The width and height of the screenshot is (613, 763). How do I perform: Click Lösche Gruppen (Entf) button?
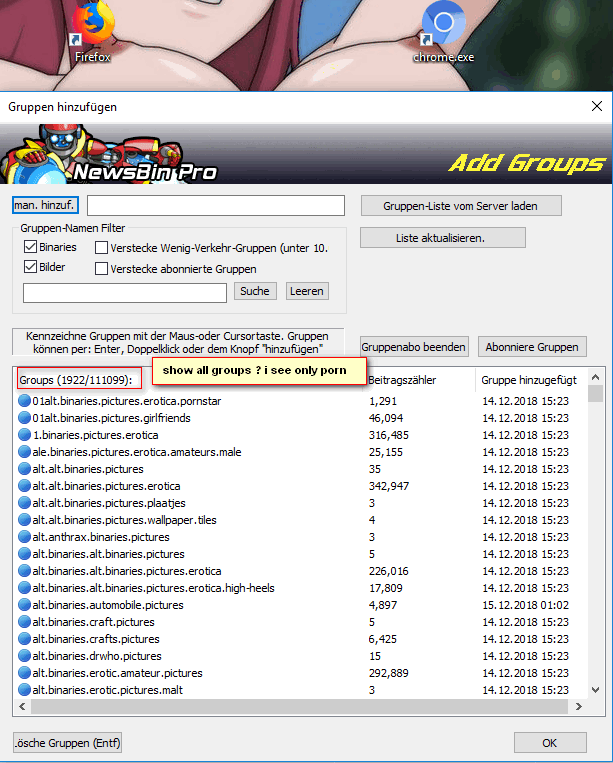(x=67, y=743)
